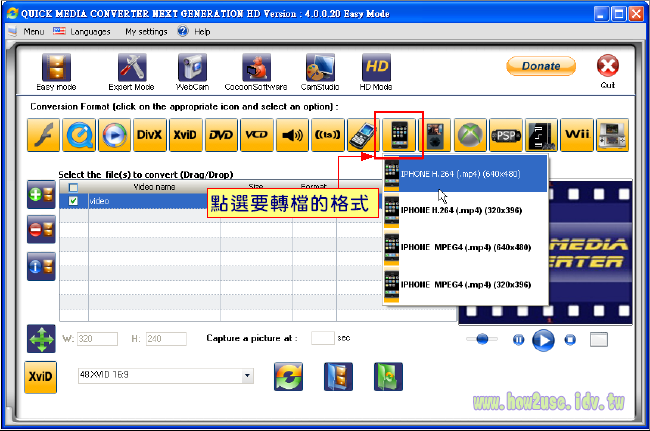Image resolution: width=650 pixels, height=431 pixels.
Task: Uncheck the video file checkbox
Action: point(73,201)
